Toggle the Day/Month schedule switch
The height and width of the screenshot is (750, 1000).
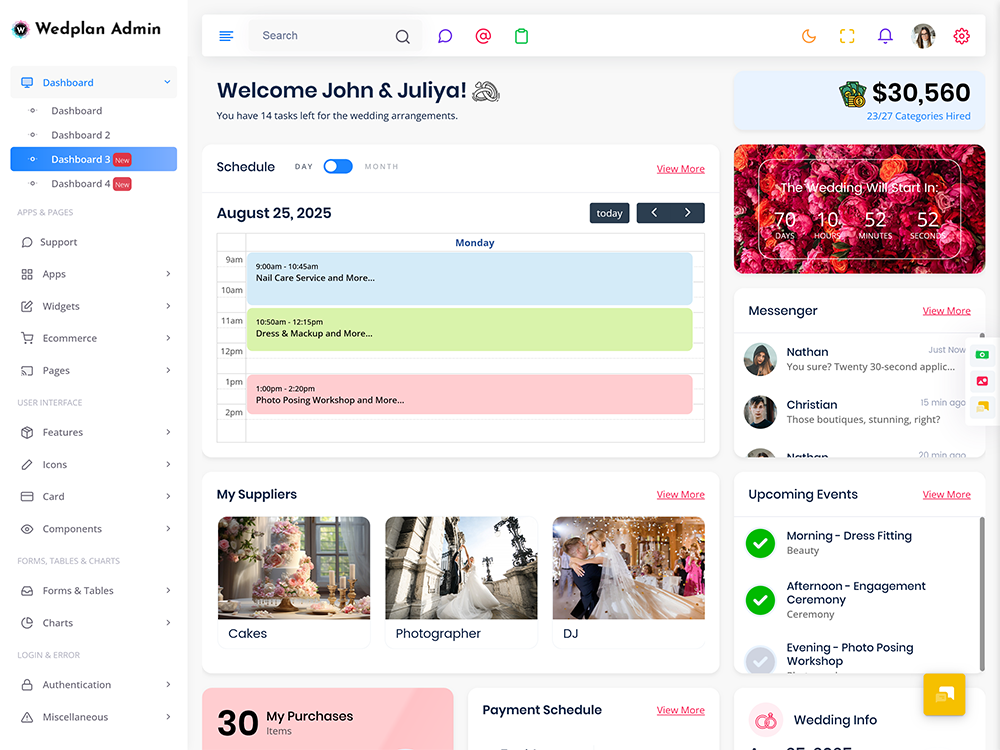coord(338,166)
